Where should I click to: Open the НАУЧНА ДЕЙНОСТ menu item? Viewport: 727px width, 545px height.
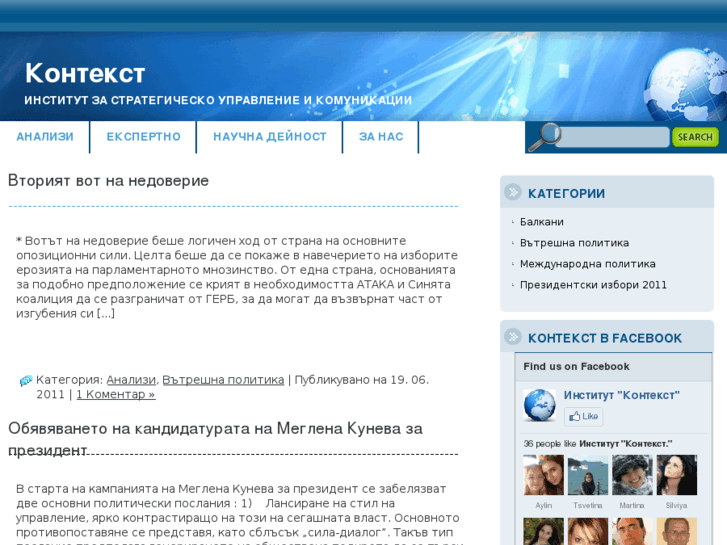pyautogui.click(x=270, y=137)
